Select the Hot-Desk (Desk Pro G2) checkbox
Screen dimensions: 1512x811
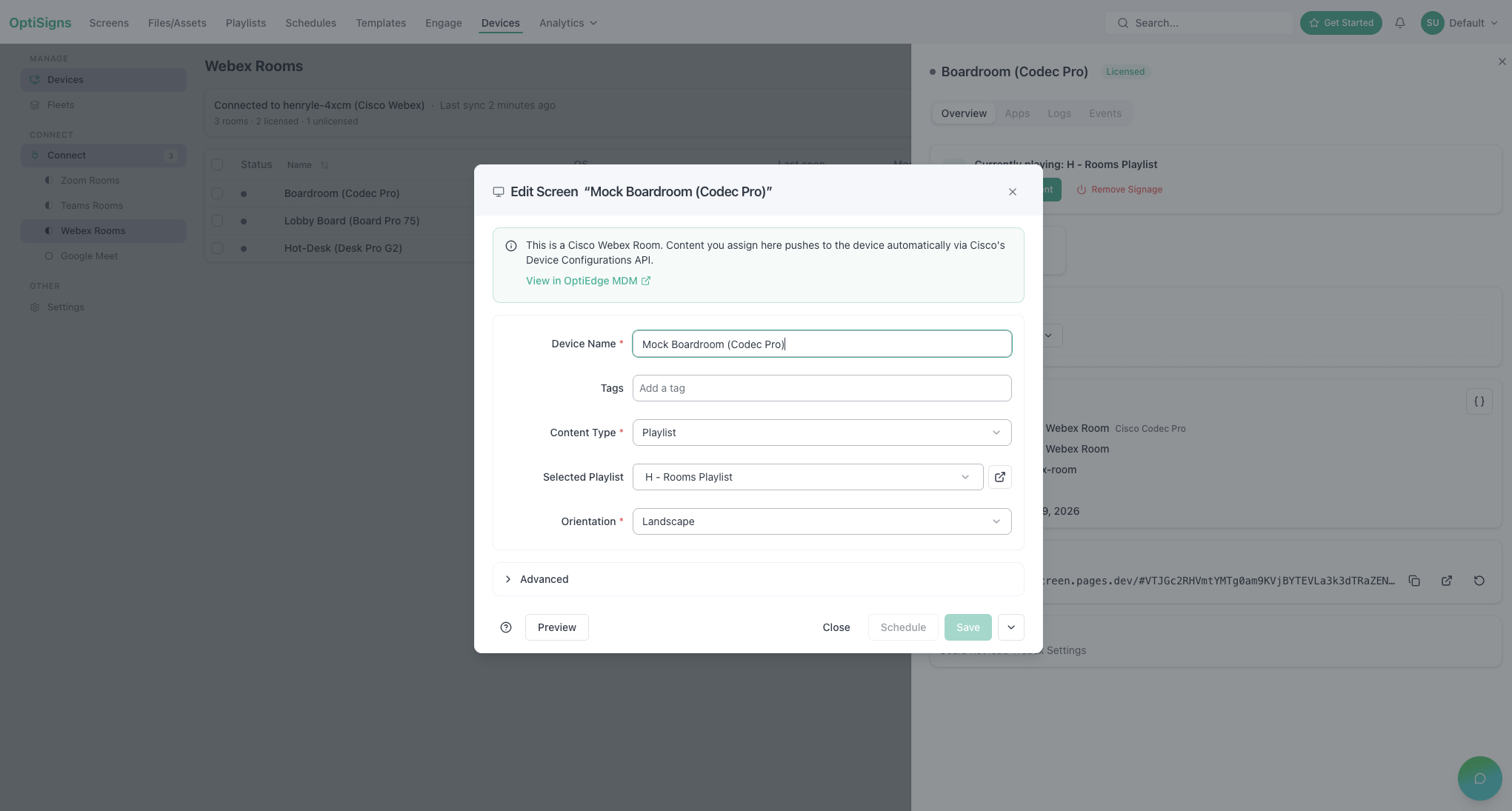[217, 248]
